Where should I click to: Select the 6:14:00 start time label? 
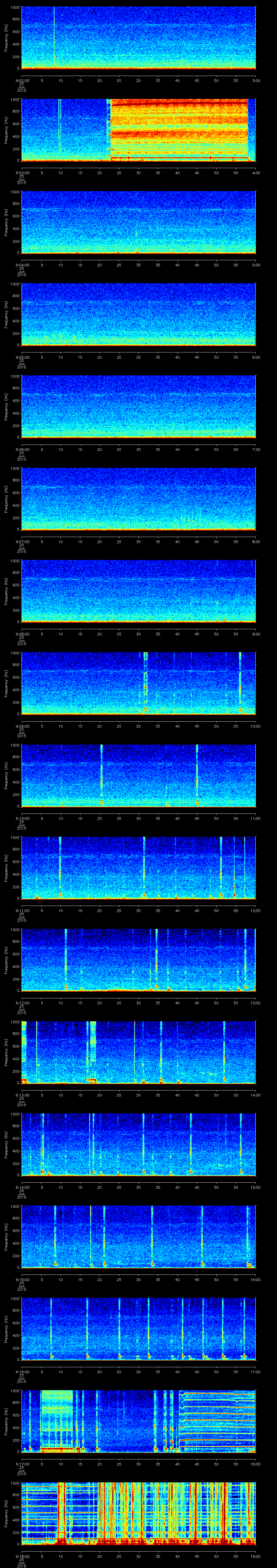[22, 1187]
